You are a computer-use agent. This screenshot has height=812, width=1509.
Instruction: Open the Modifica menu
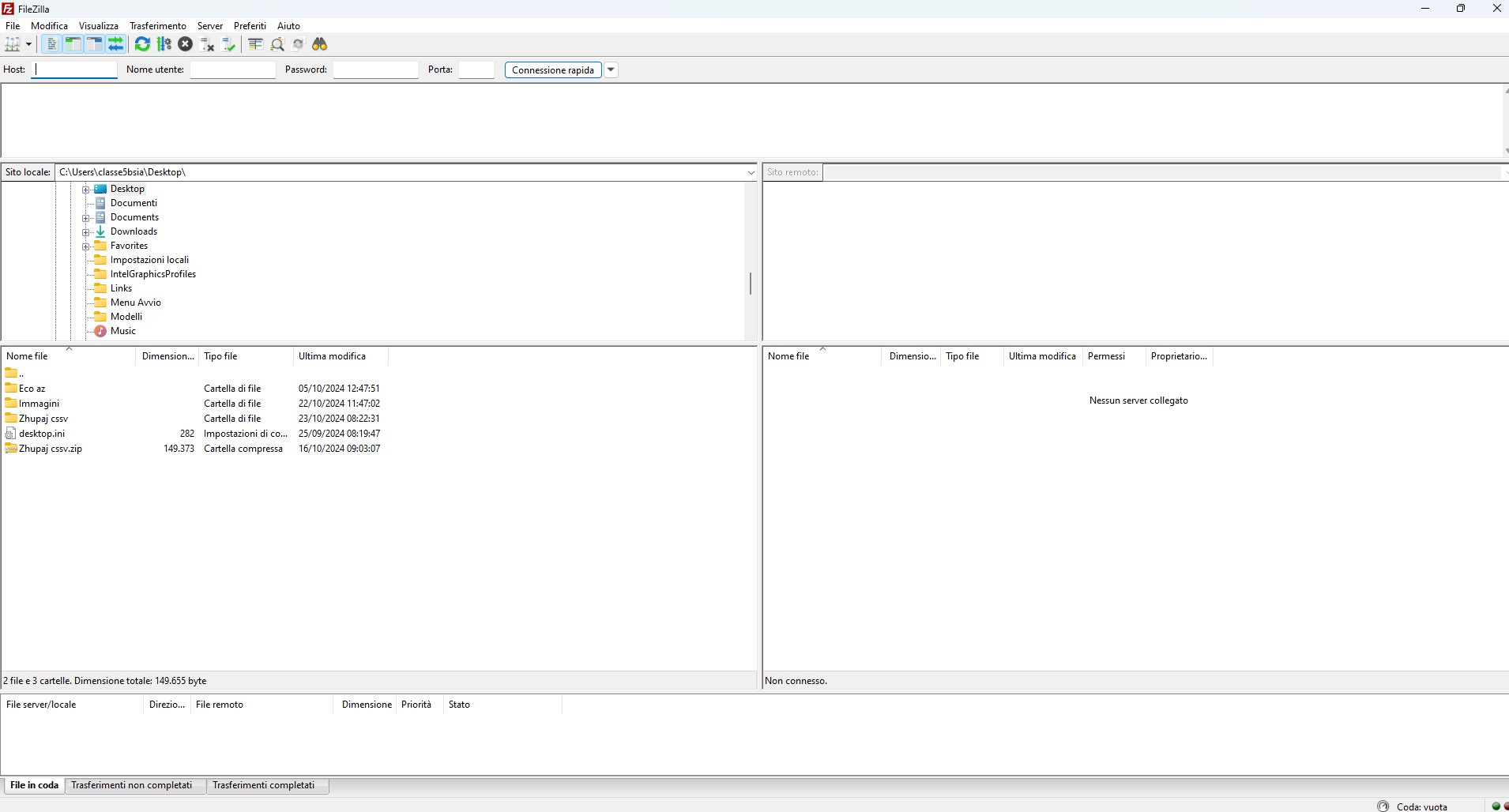click(x=49, y=26)
